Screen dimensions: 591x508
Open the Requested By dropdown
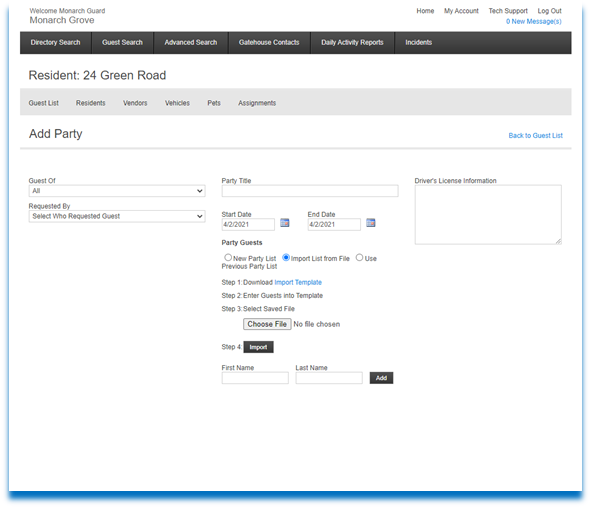[117, 216]
